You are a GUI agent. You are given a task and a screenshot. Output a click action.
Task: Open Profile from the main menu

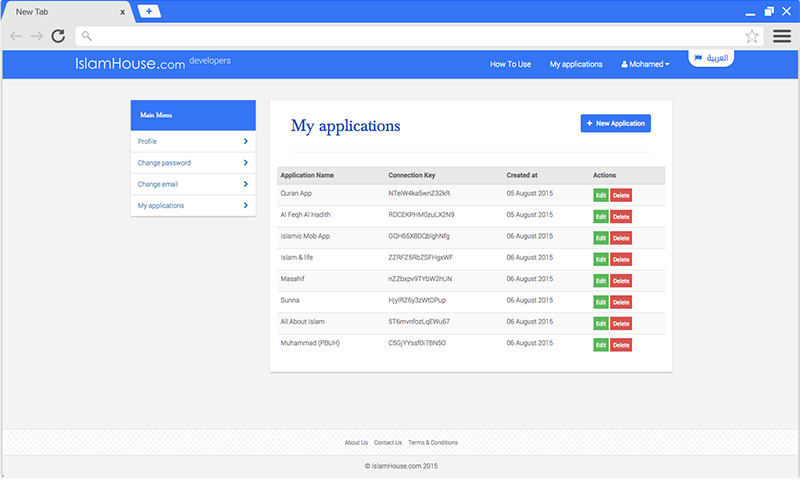click(x=193, y=141)
